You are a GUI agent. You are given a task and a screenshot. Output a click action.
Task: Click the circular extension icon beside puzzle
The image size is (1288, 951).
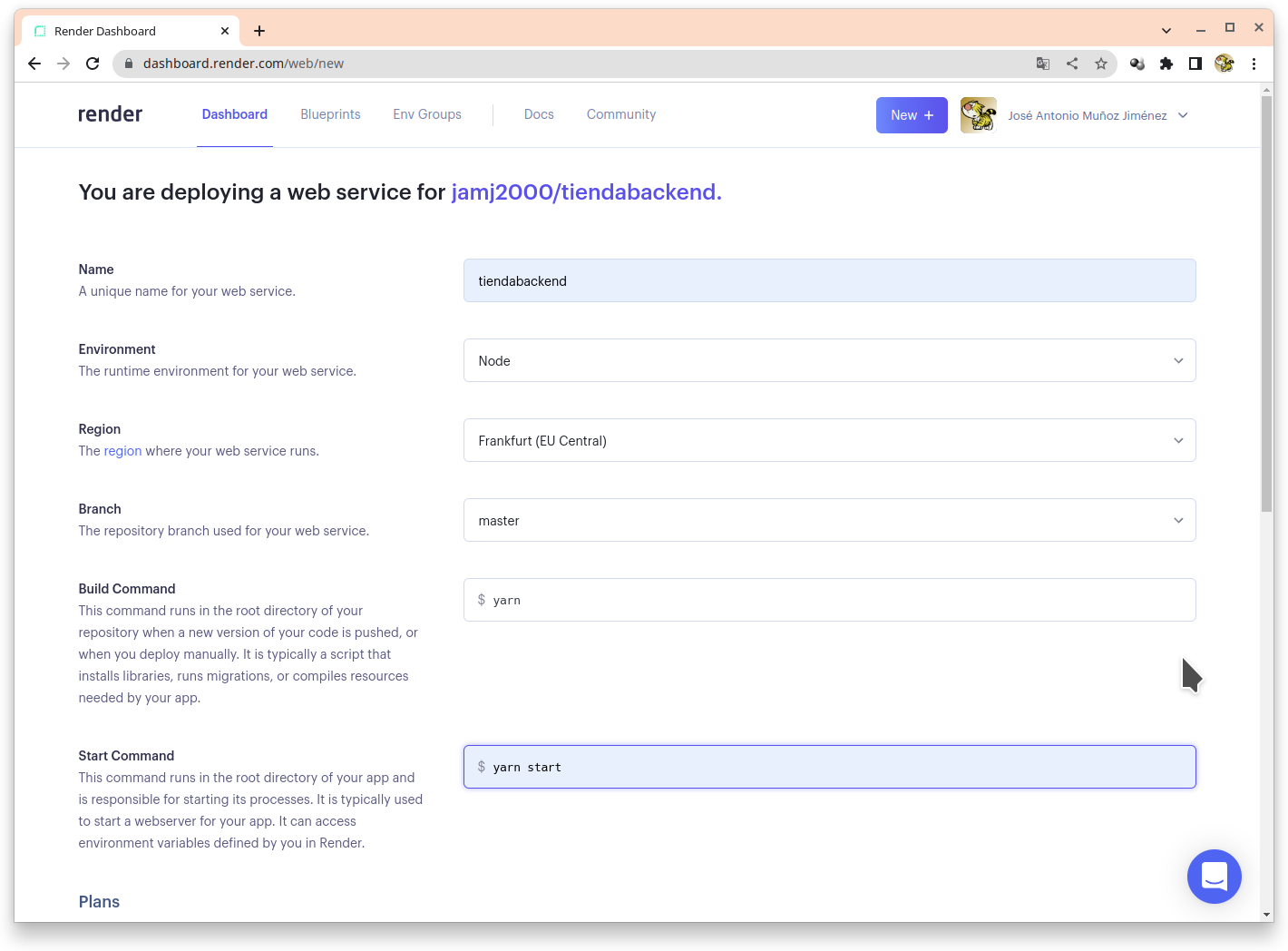click(1137, 64)
